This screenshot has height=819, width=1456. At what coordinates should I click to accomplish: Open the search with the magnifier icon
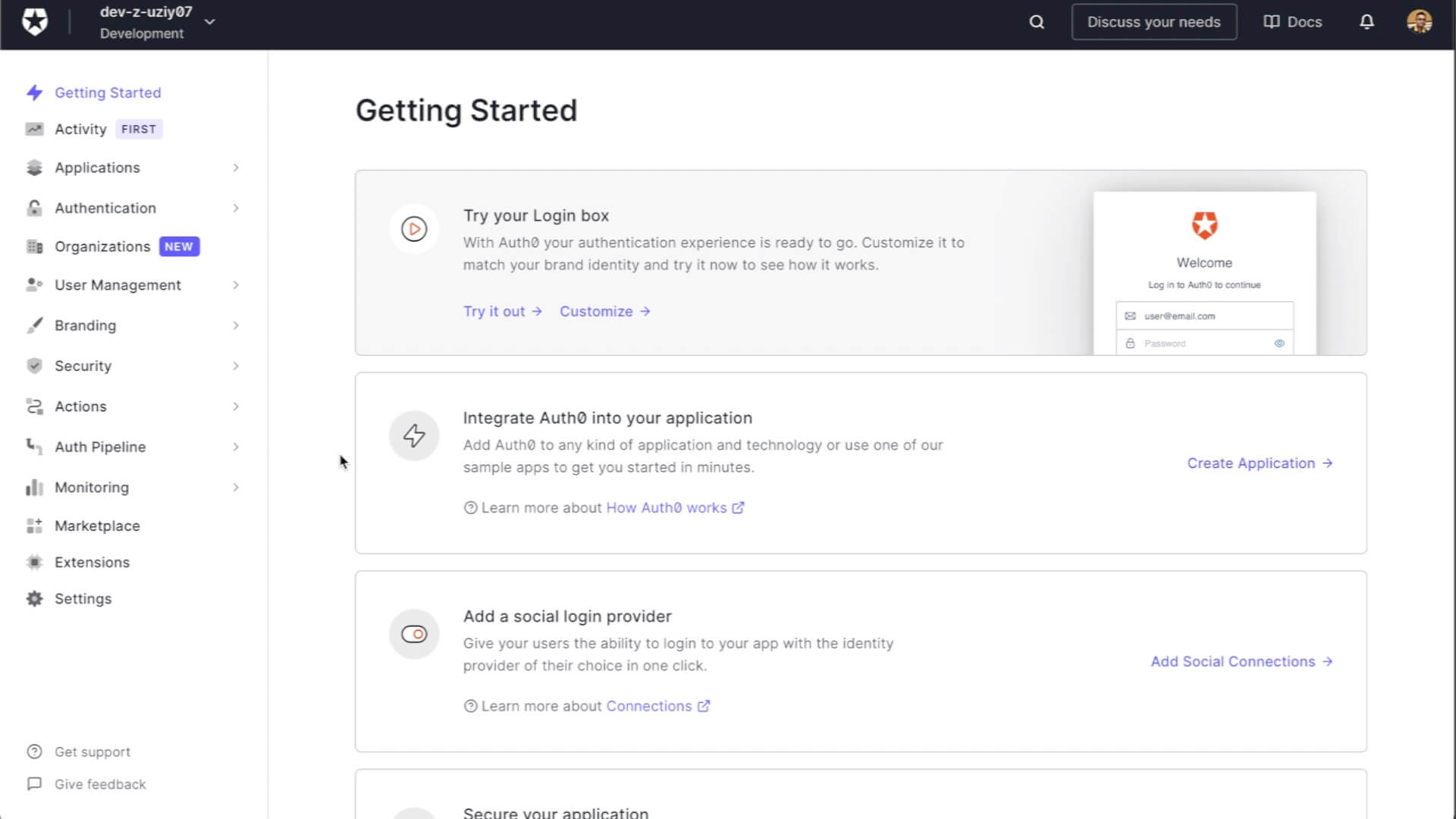point(1035,22)
